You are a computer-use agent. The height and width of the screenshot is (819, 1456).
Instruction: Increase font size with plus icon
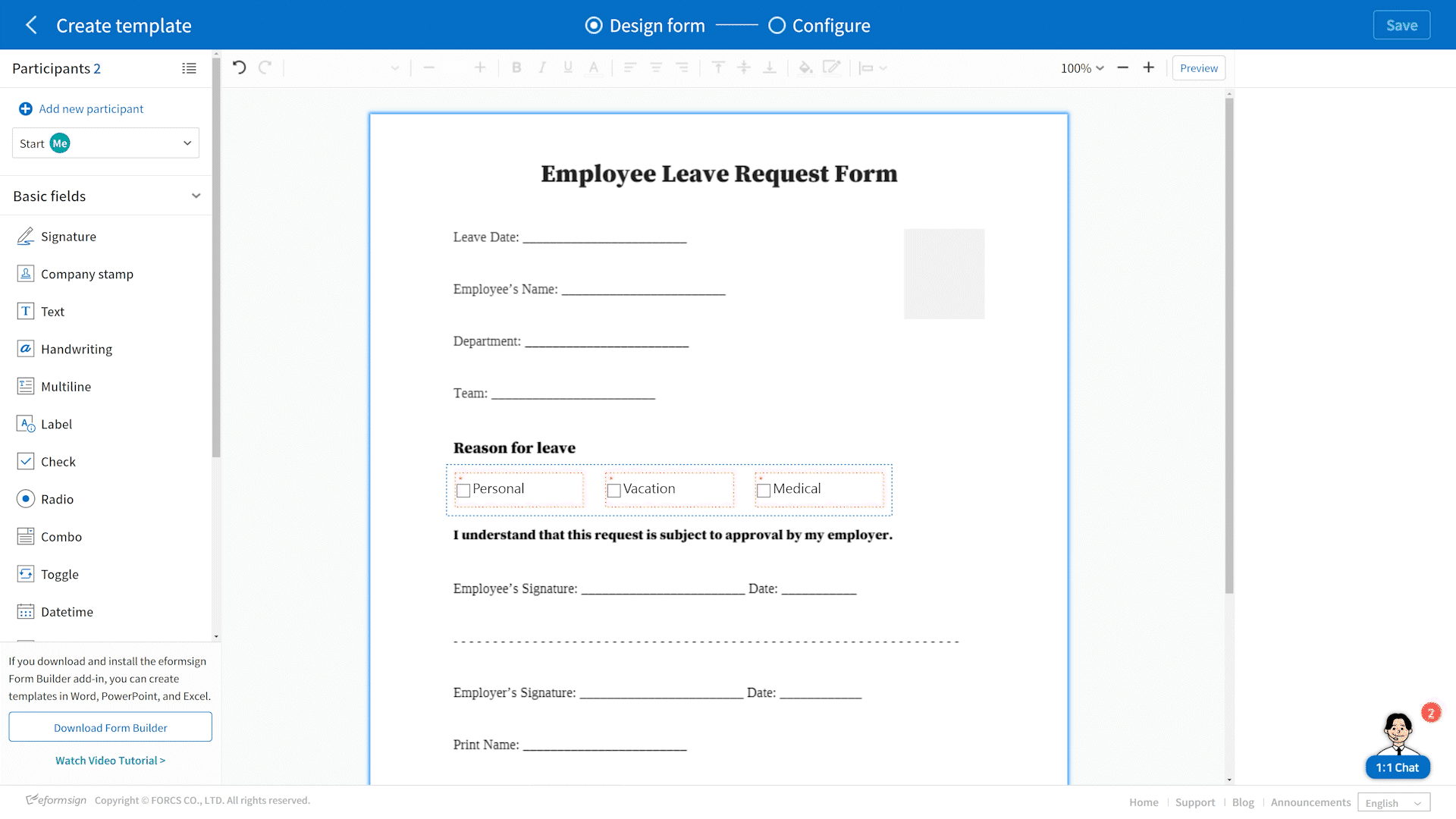coord(480,67)
